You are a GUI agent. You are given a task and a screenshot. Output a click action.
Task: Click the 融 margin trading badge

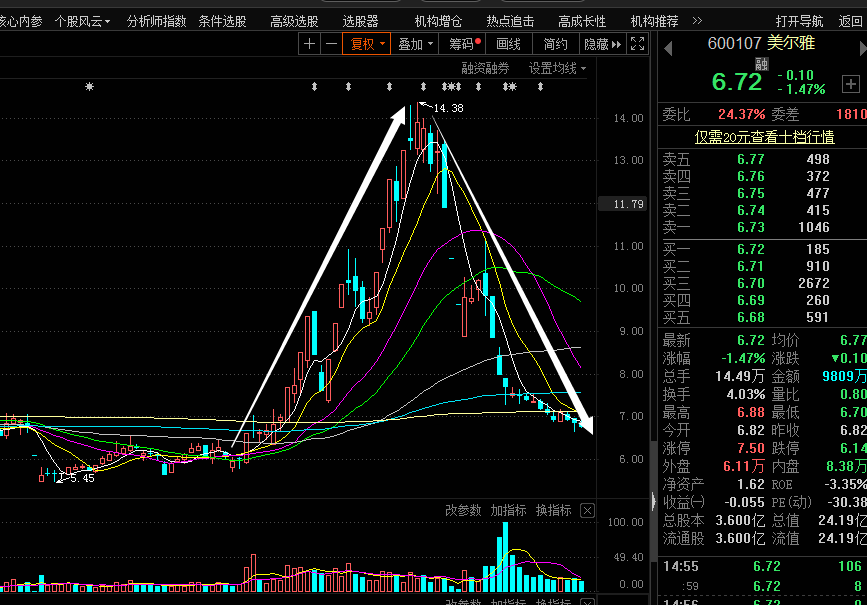point(761,64)
